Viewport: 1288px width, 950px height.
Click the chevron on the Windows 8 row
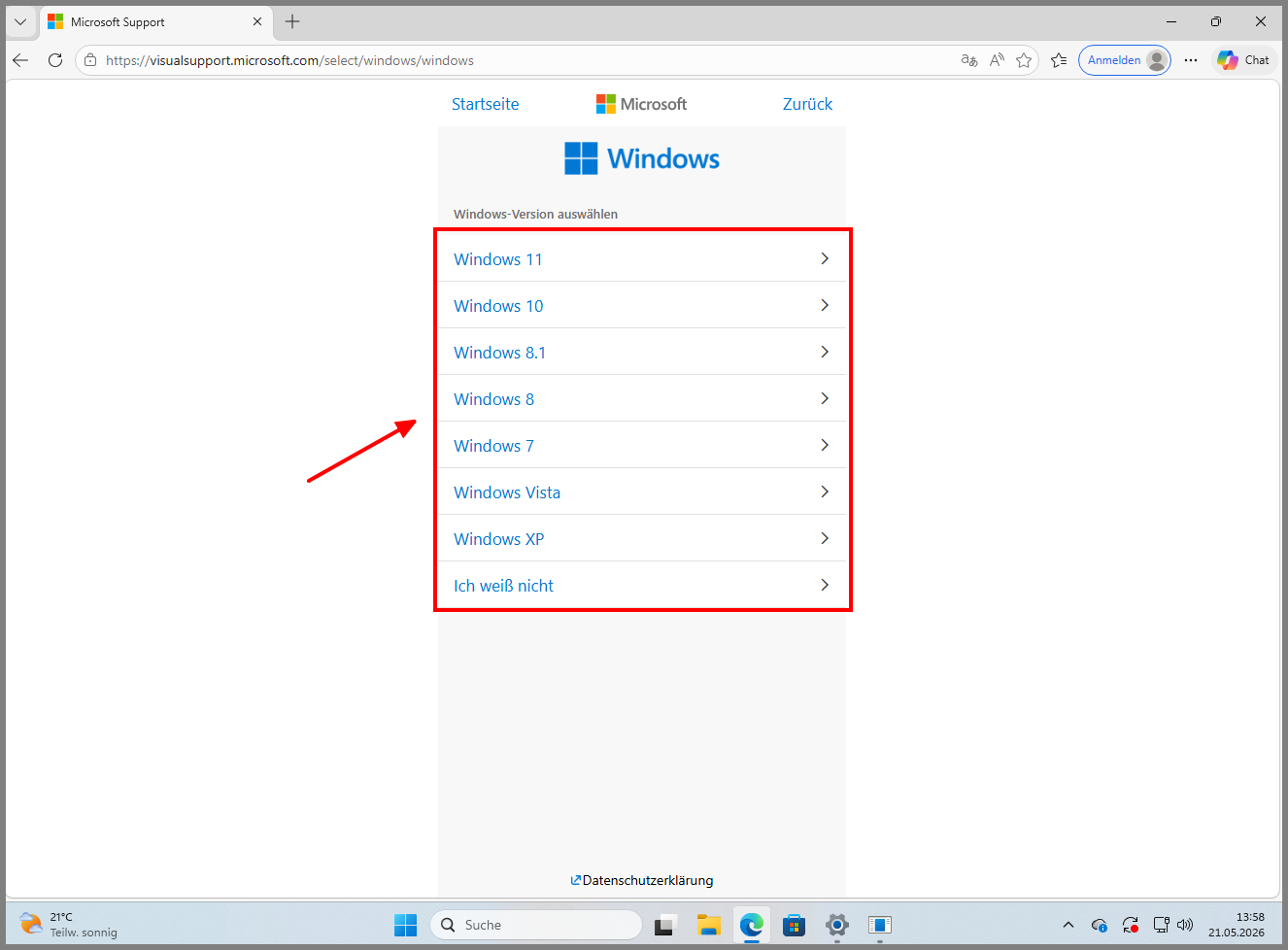pos(825,398)
